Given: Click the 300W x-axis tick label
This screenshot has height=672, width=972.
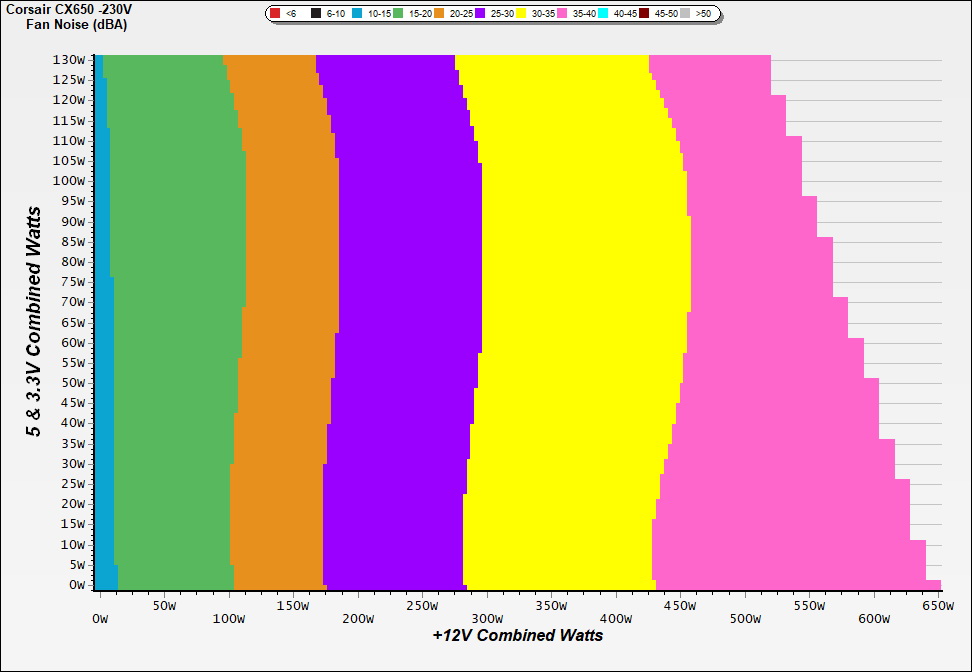Looking at the screenshot, I should click(x=487, y=605).
